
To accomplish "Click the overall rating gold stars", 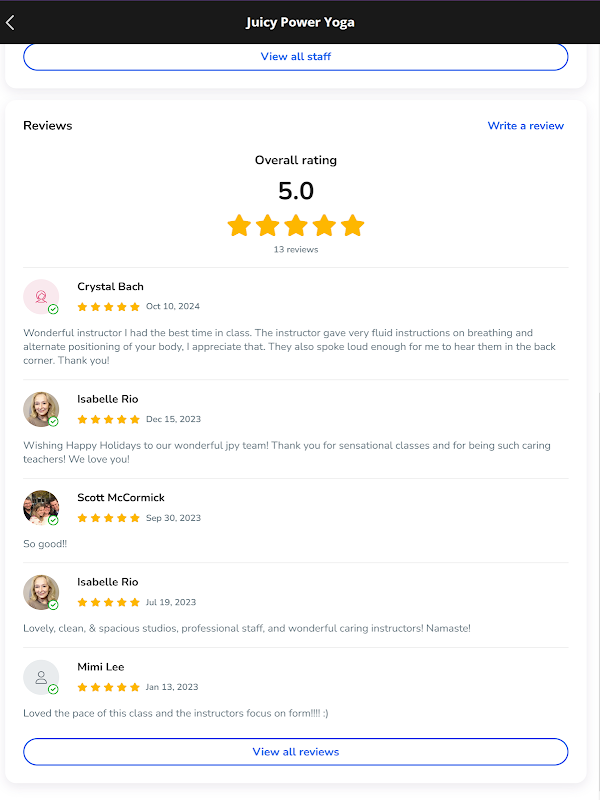I will [x=296, y=225].
